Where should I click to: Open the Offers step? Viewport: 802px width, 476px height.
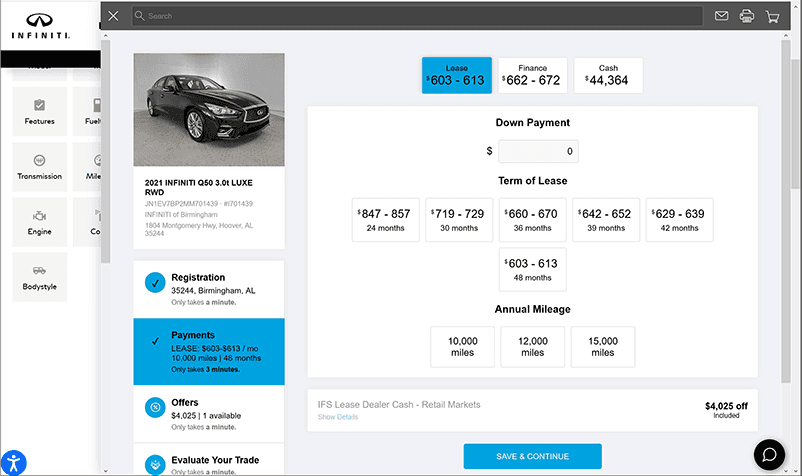tap(209, 414)
